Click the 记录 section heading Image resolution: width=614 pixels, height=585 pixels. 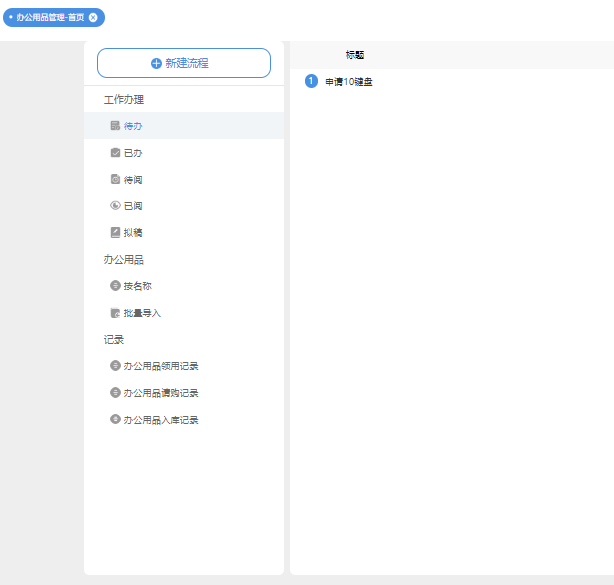[114, 339]
